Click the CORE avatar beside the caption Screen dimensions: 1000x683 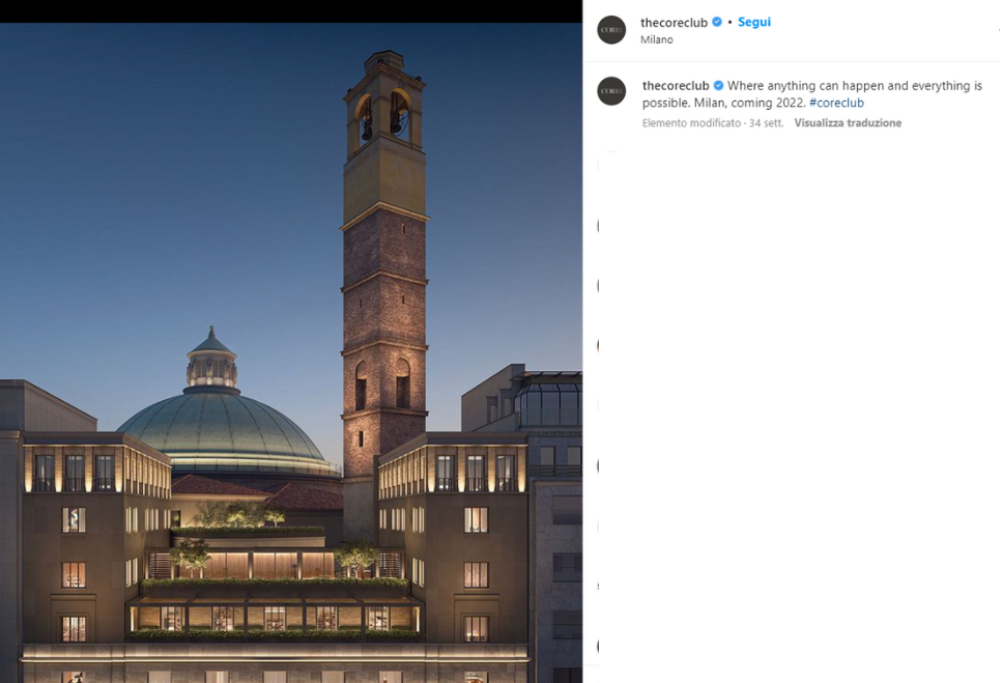611,91
